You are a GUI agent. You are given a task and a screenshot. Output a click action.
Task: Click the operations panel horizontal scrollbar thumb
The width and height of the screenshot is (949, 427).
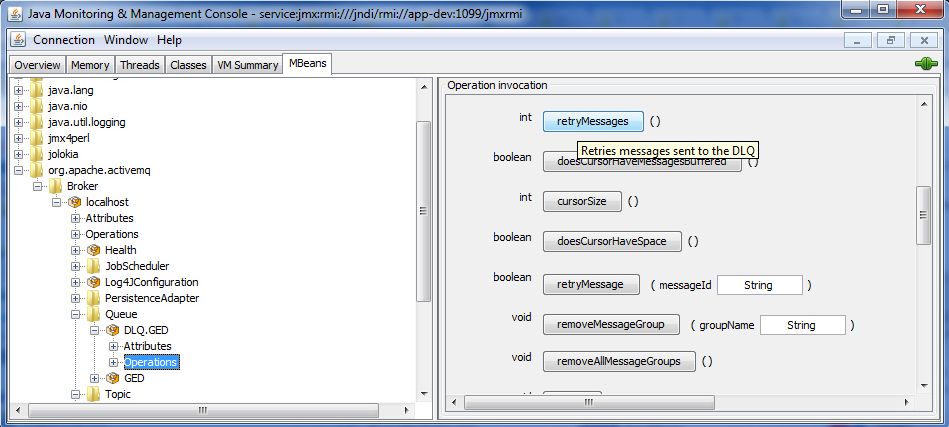coord(589,402)
